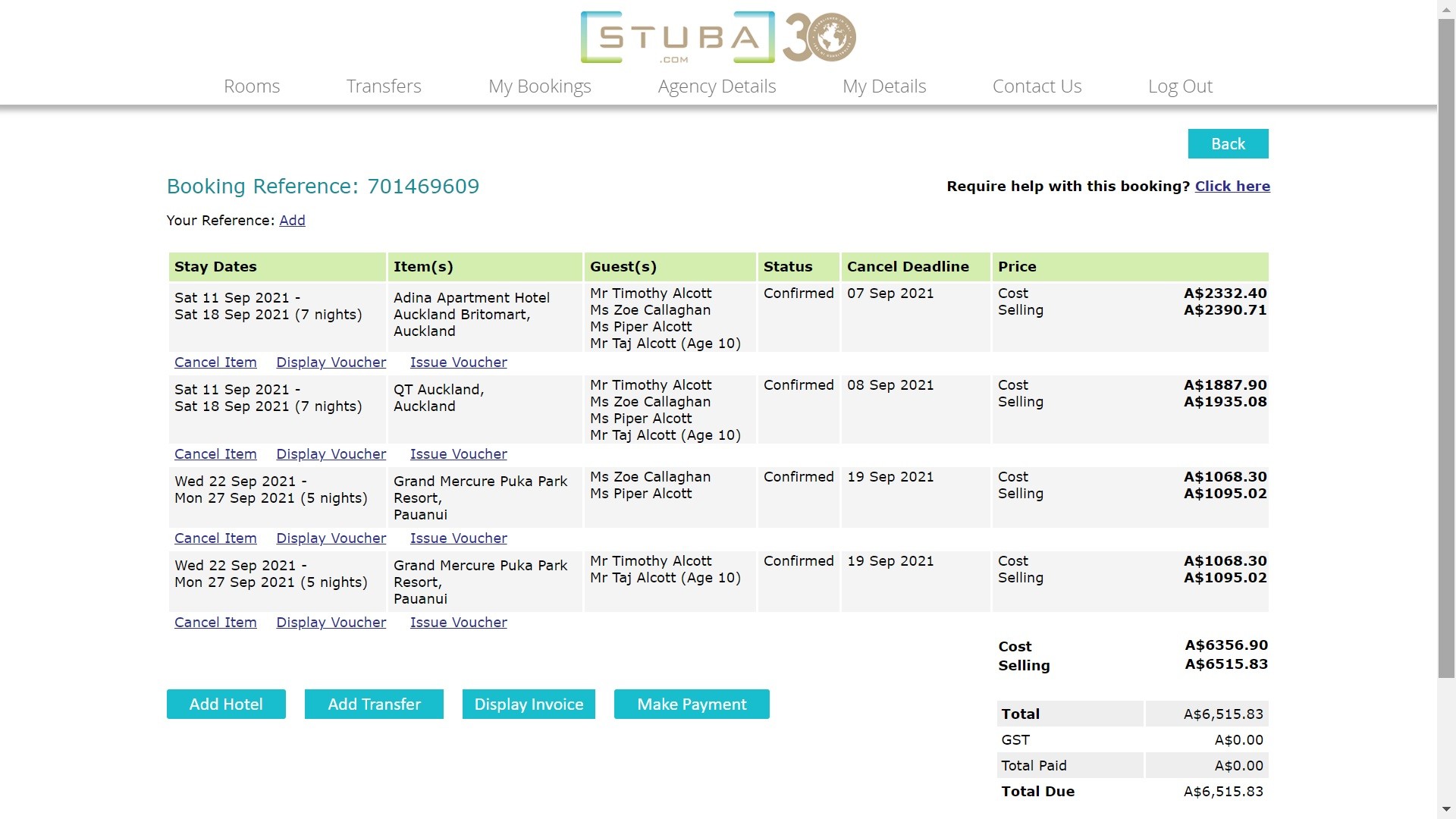This screenshot has width=1456, height=819.
Task: Open Display Invoice
Action: coord(529,704)
